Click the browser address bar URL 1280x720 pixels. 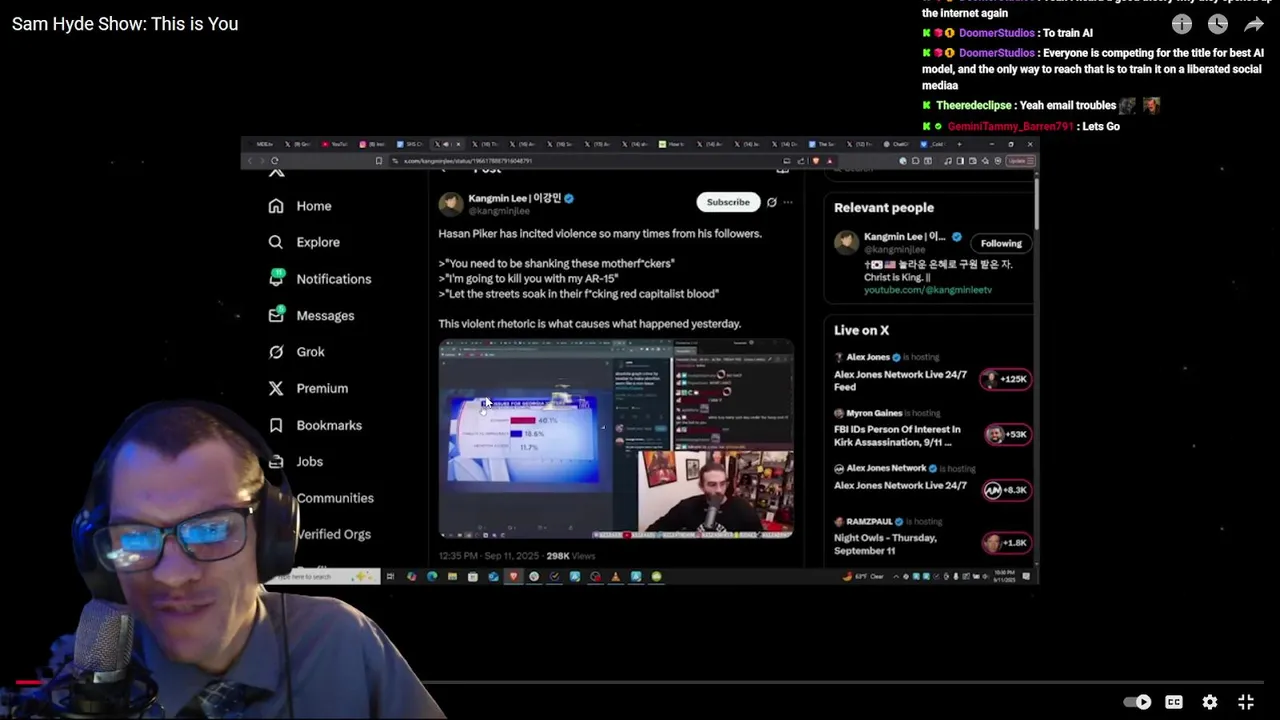click(x=467, y=160)
